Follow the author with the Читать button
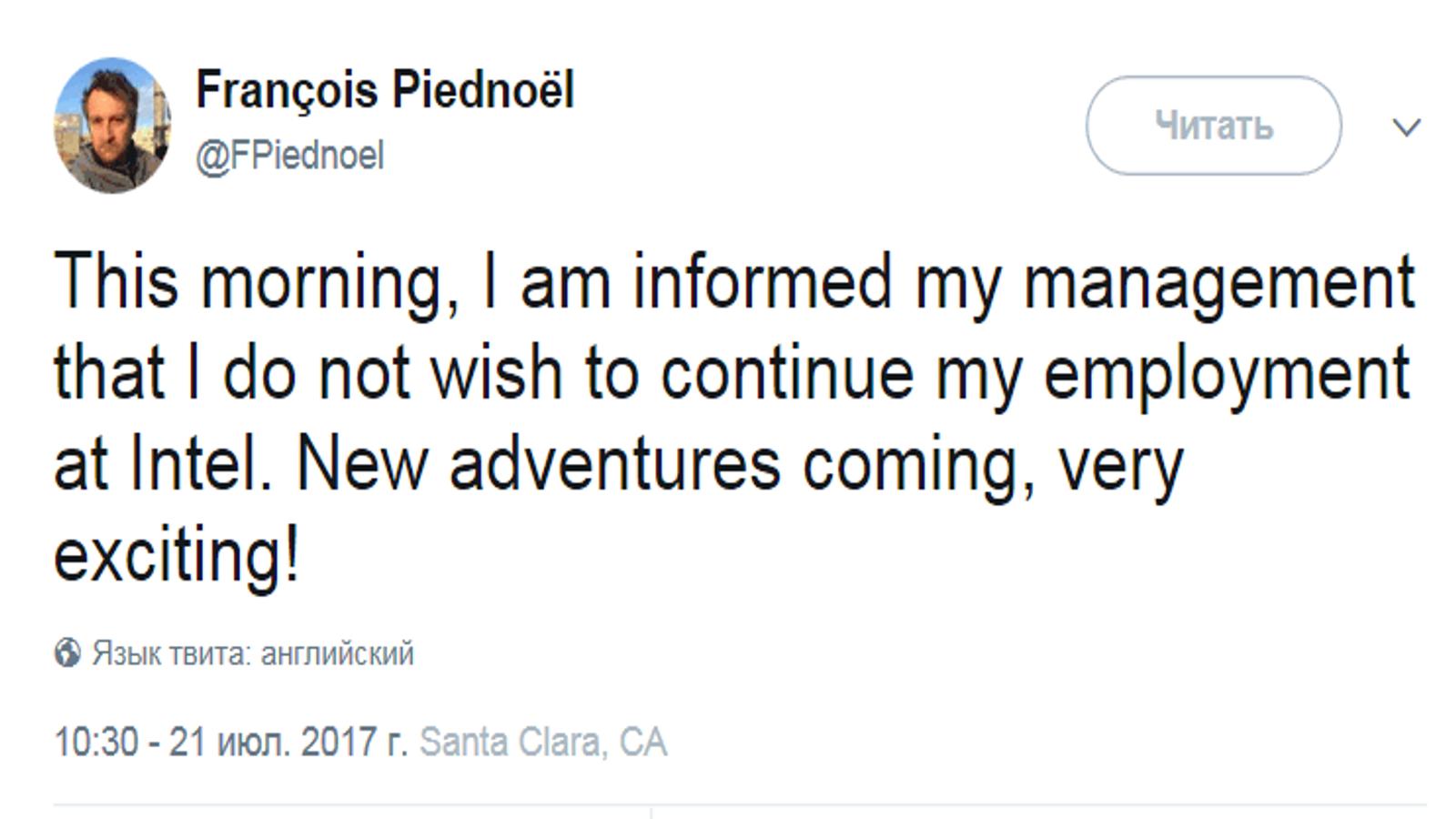1456x819 pixels. click(1213, 126)
